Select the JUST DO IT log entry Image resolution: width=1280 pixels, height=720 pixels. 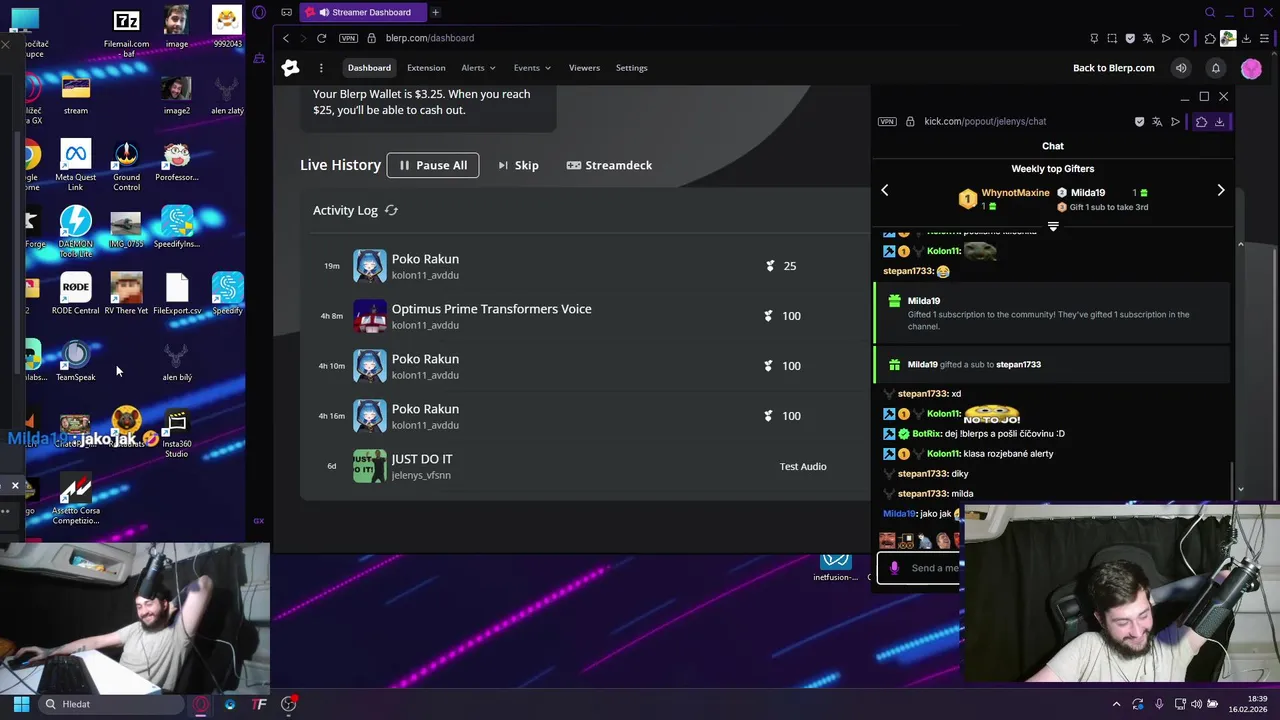[x=585, y=466]
